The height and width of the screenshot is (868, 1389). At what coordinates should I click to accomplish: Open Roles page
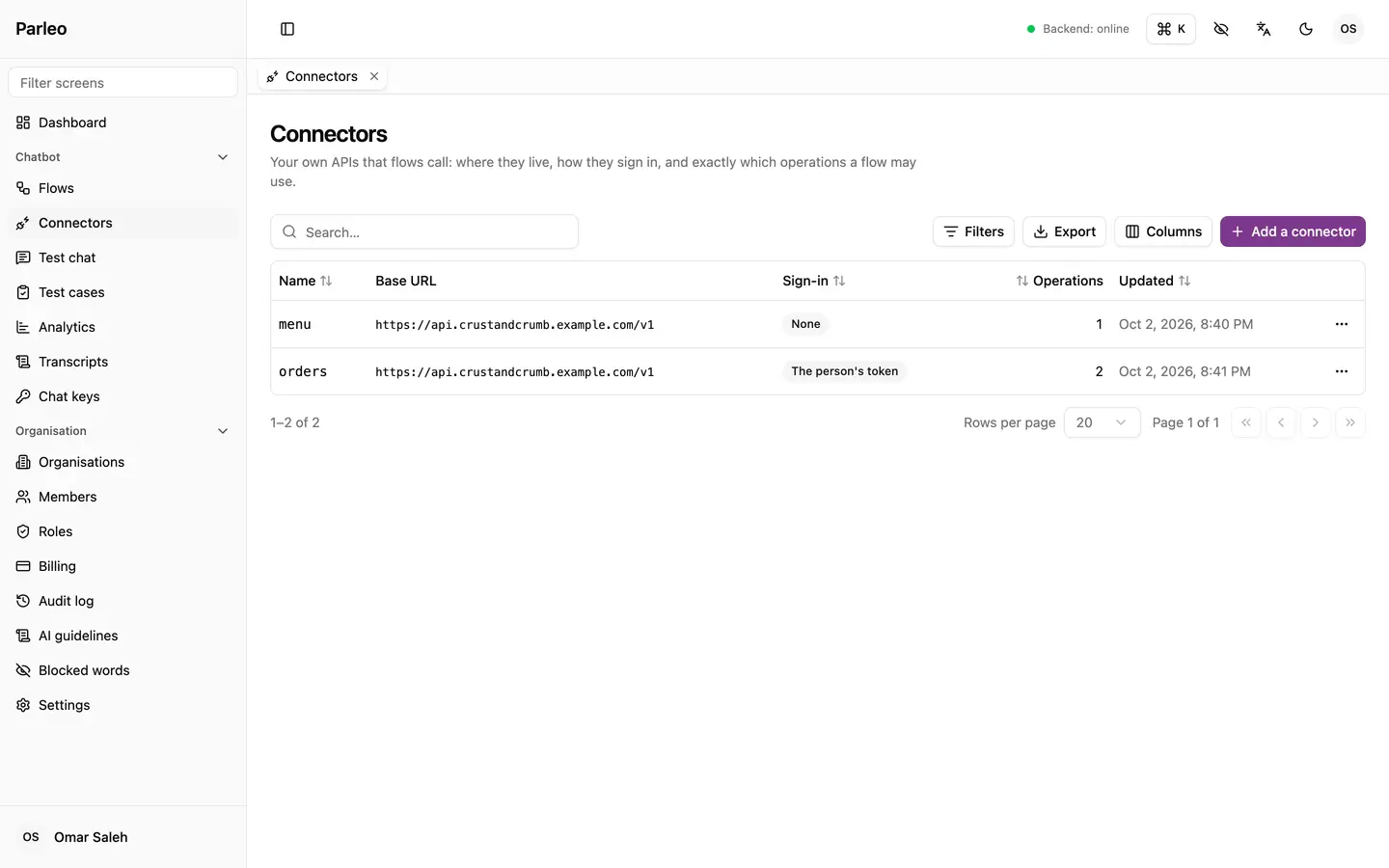[123, 531]
